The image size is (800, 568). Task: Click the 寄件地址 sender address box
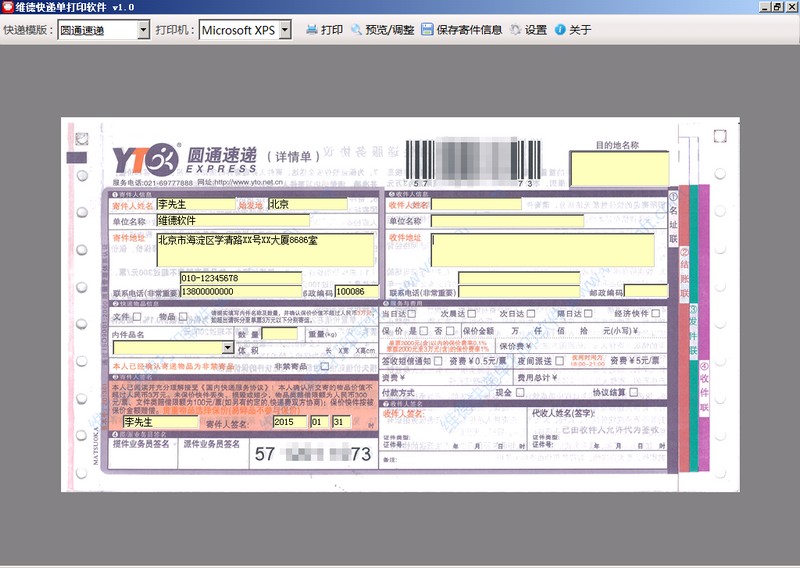(x=265, y=250)
